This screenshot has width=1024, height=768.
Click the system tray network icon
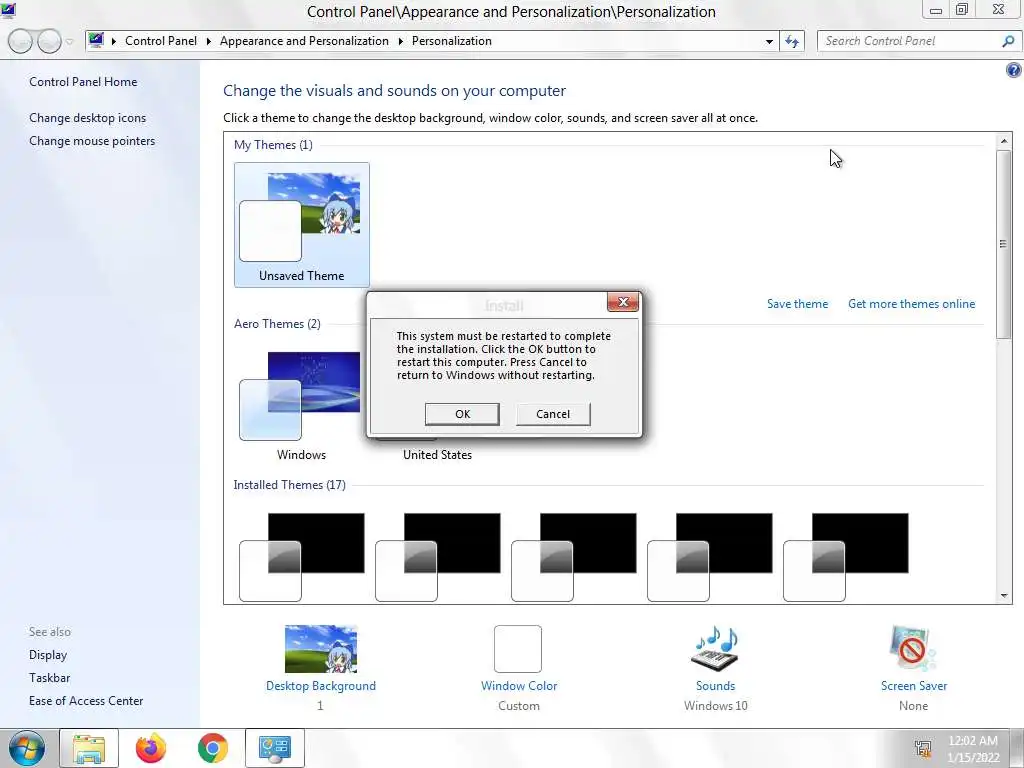click(x=923, y=749)
